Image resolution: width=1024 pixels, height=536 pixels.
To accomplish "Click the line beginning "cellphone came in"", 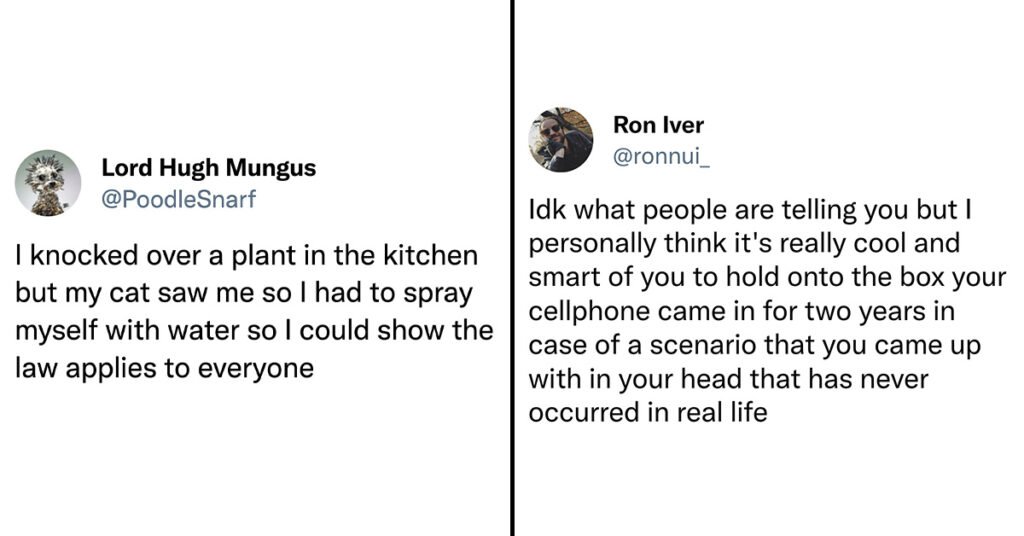I will click(x=742, y=311).
